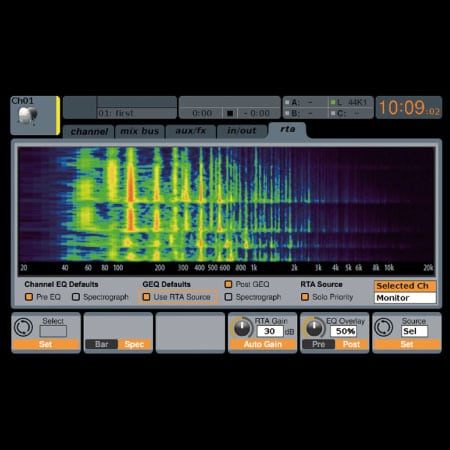Screen dimensions: 450x450
Task: Select the in/out tab
Action: point(242,131)
